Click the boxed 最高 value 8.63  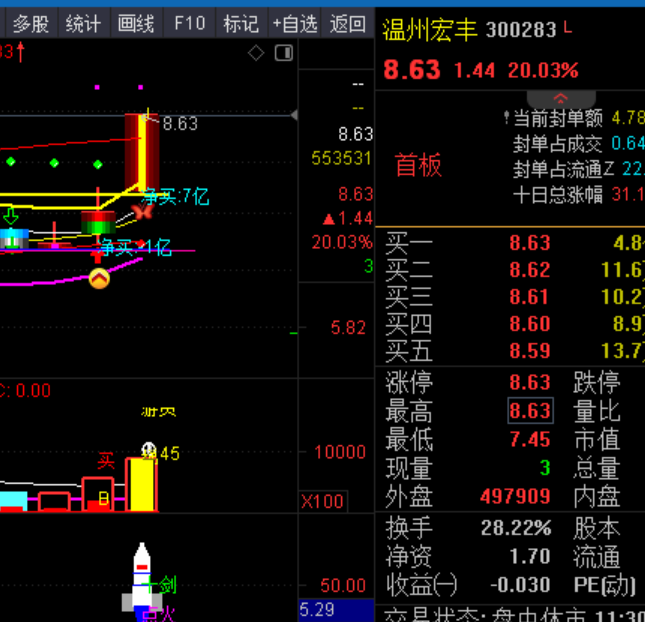(x=530, y=410)
